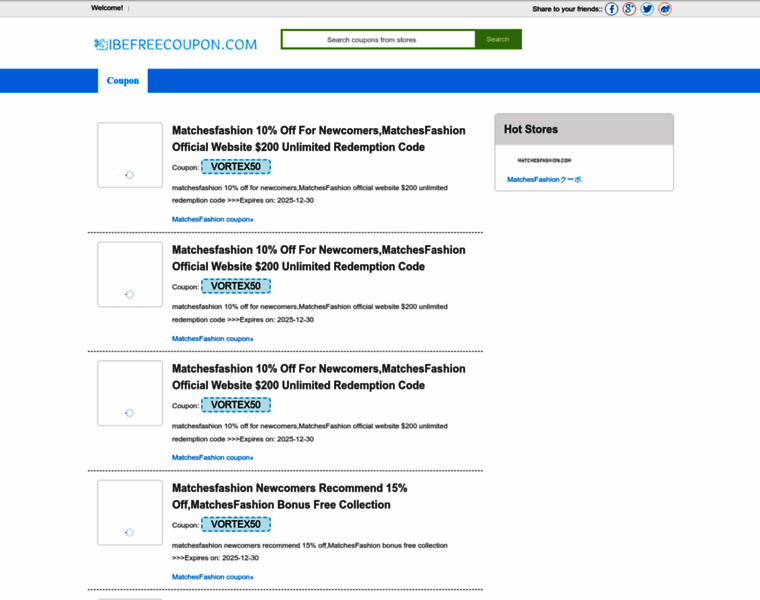This screenshot has width=760, height=600.
Task: Click the 'Welcome!' text in the top bar
Action: [107, 8]
